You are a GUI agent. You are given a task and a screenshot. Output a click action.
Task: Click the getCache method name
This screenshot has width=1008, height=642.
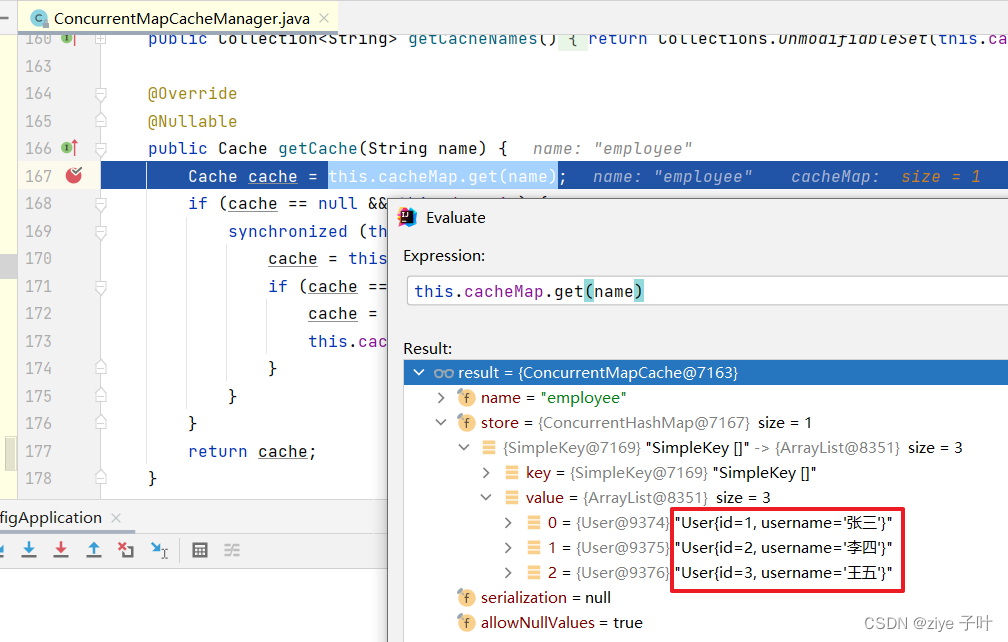318,148
